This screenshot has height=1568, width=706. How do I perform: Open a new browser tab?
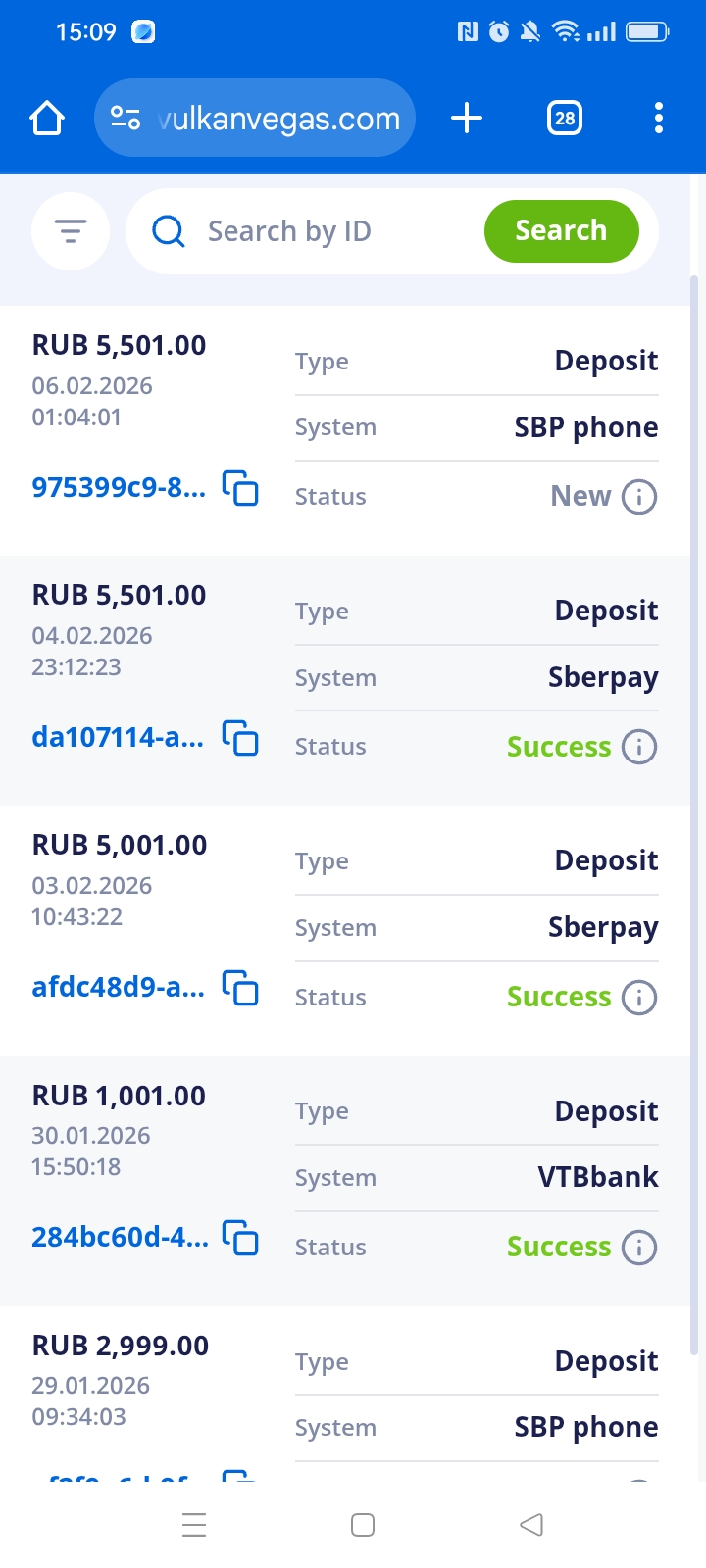click(x=467, y=119)
